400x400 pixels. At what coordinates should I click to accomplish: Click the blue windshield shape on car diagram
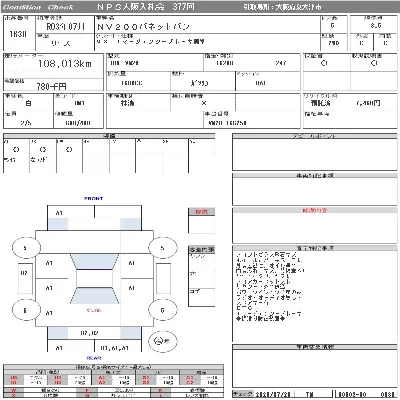tap(94, 262)
